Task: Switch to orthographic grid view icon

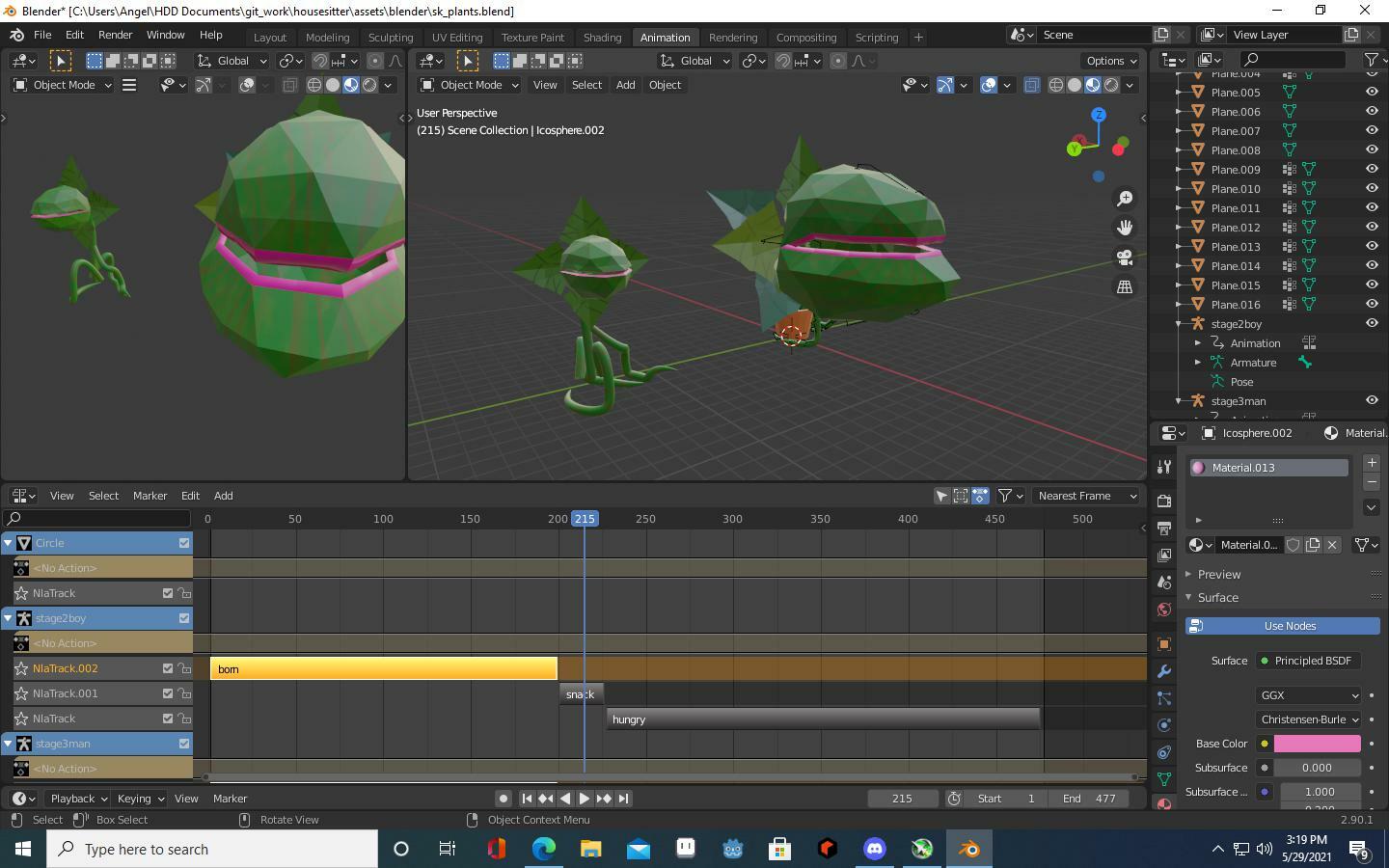Action: (x=1125, y=287)
